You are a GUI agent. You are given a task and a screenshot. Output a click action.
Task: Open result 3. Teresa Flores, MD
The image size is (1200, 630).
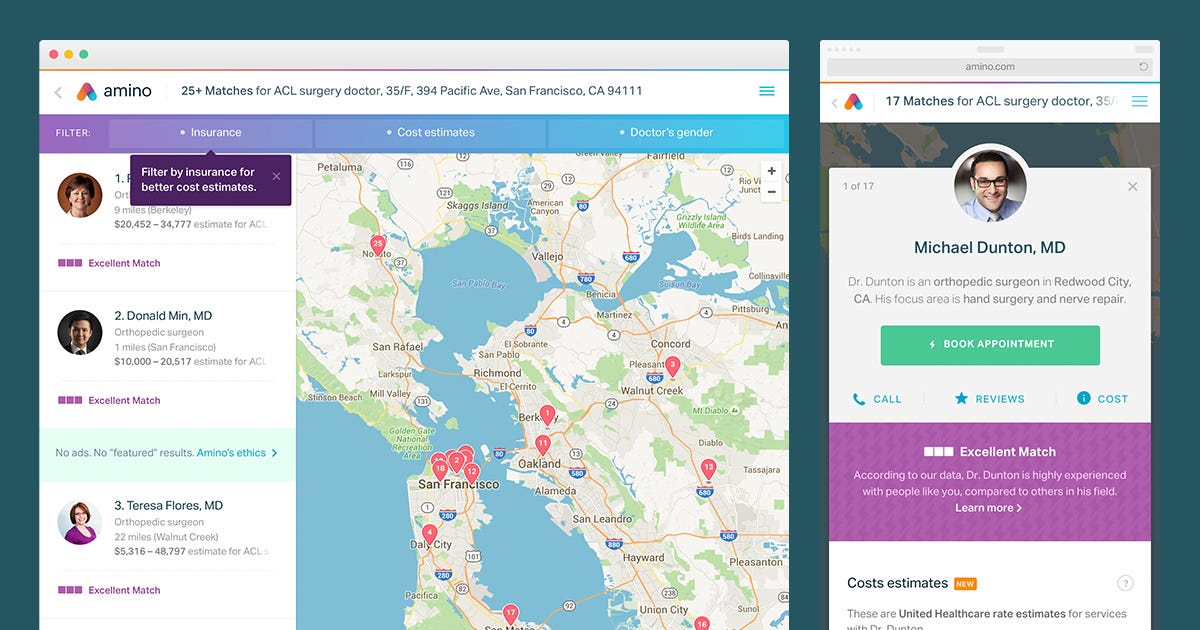(168, 505)
